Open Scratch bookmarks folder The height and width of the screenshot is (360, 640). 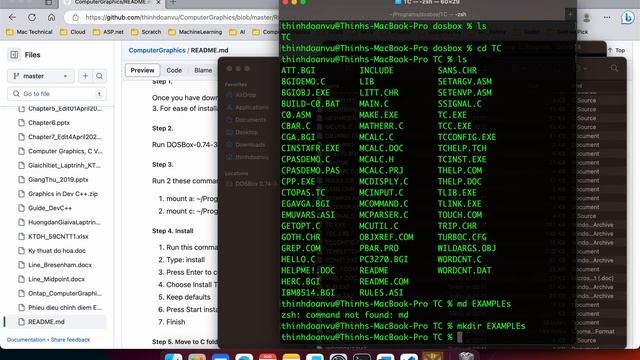click(146, 32)
